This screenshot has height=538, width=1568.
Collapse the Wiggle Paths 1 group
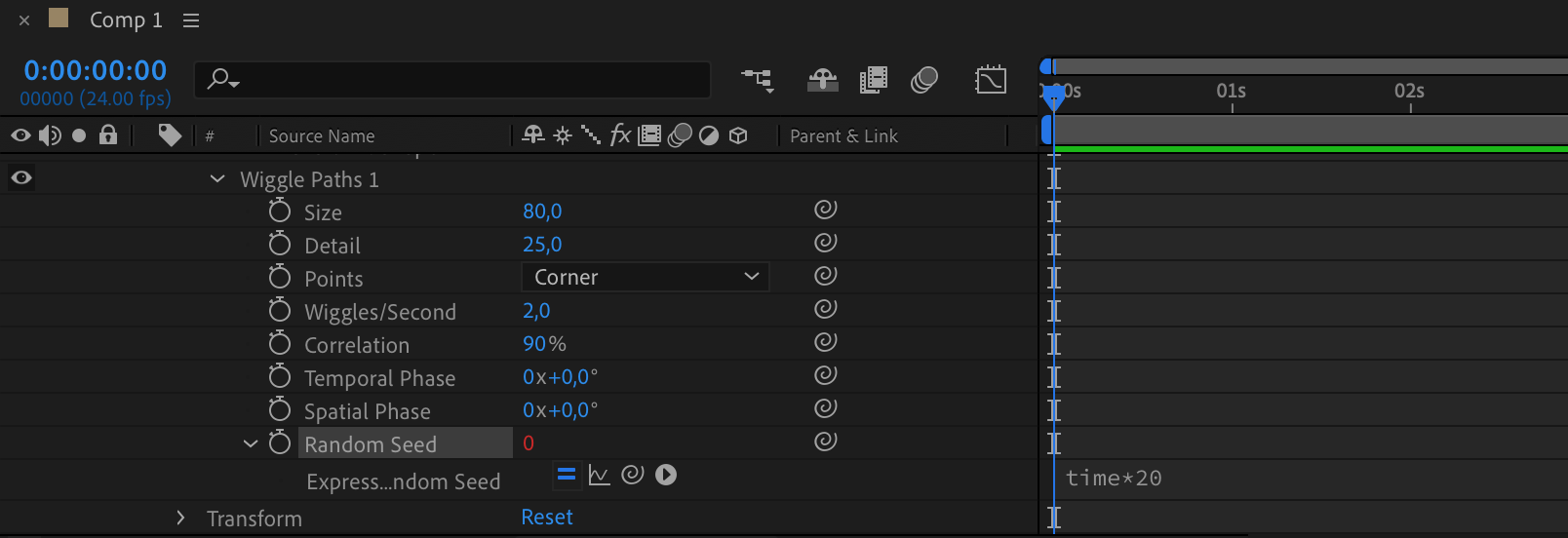(x=217, y=179)
